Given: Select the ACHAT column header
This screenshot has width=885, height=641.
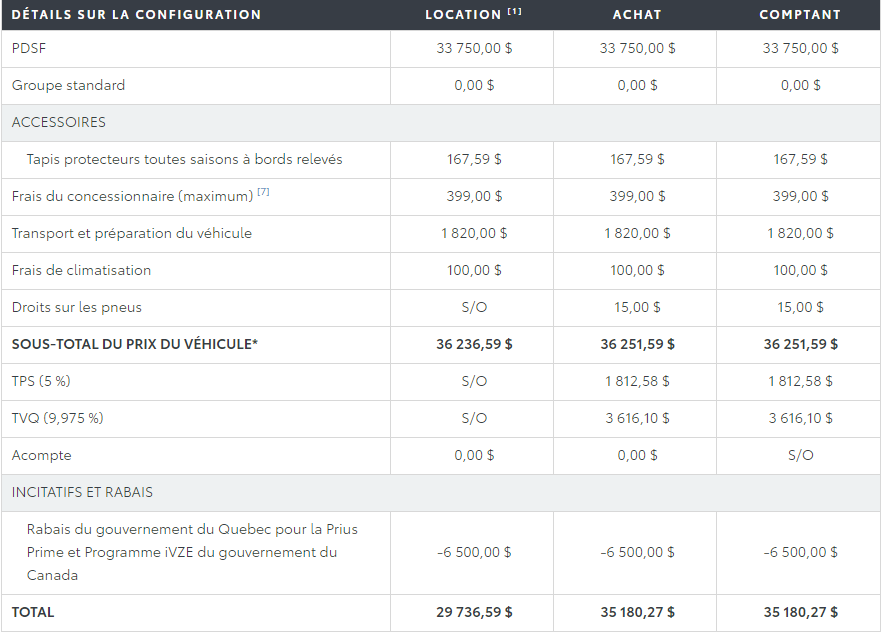Looking at the screenshot, I should [x=637, y=15].
